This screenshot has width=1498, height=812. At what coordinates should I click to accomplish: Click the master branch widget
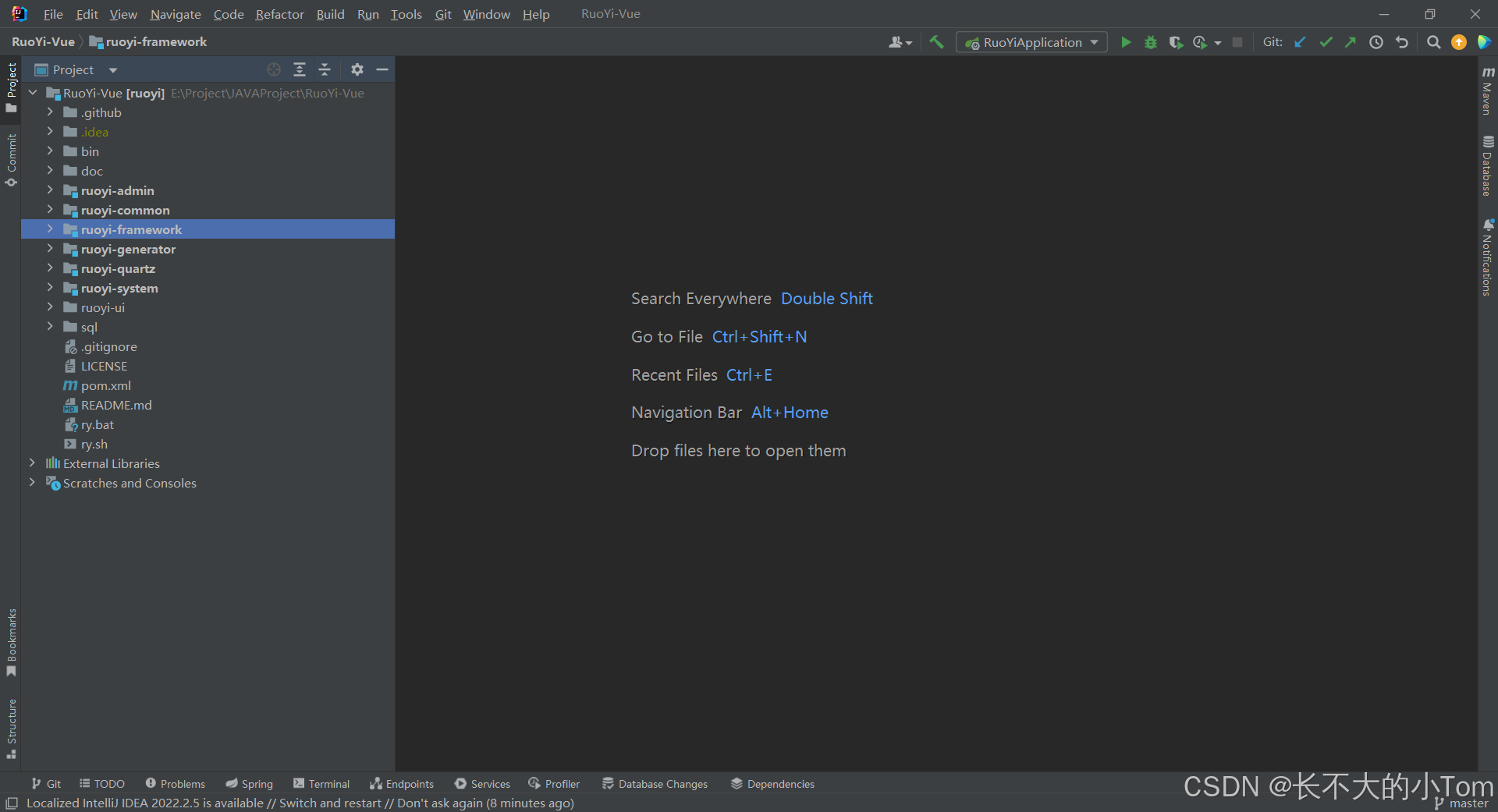coord(1461,803)
